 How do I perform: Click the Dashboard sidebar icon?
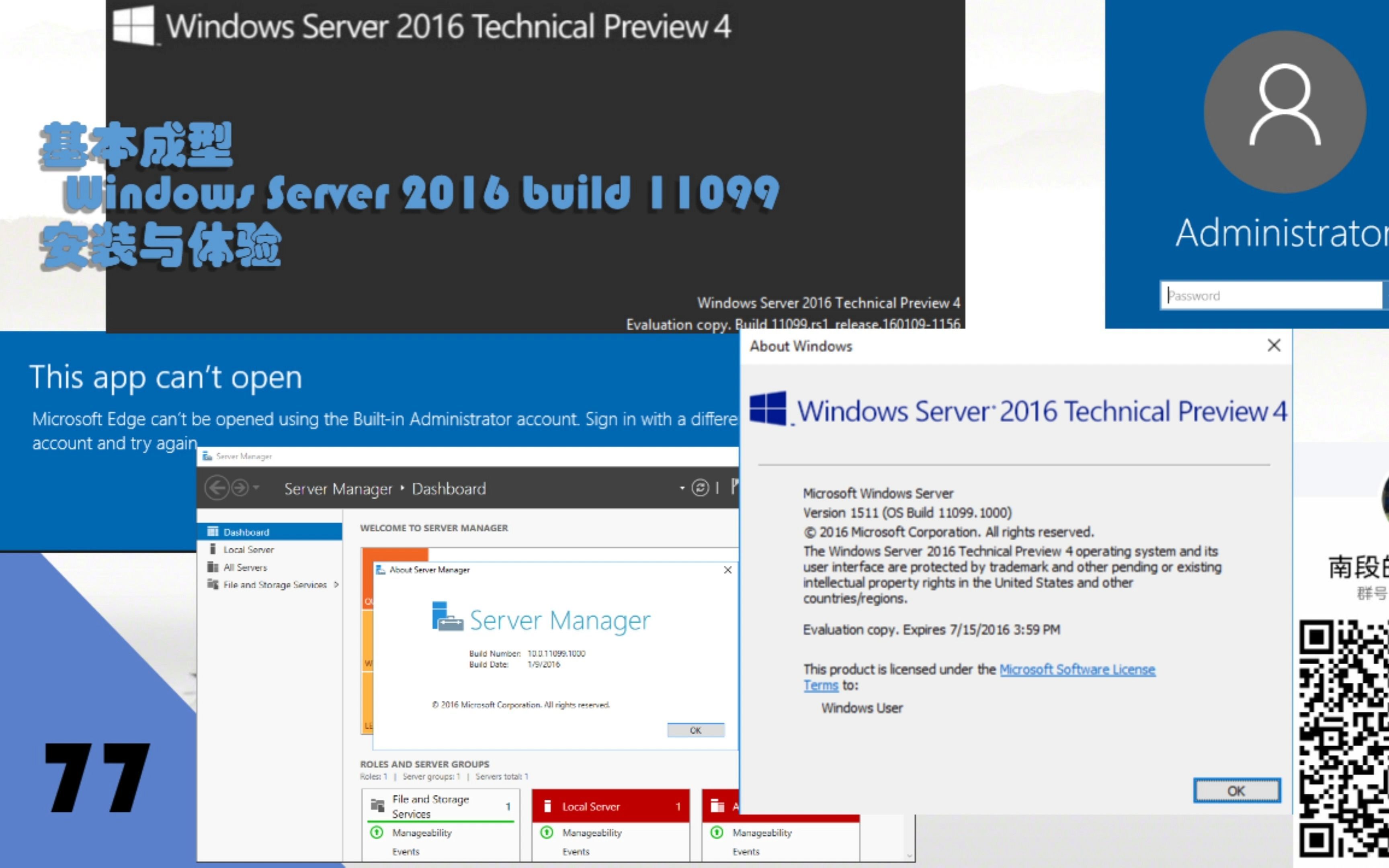point(212,532)
